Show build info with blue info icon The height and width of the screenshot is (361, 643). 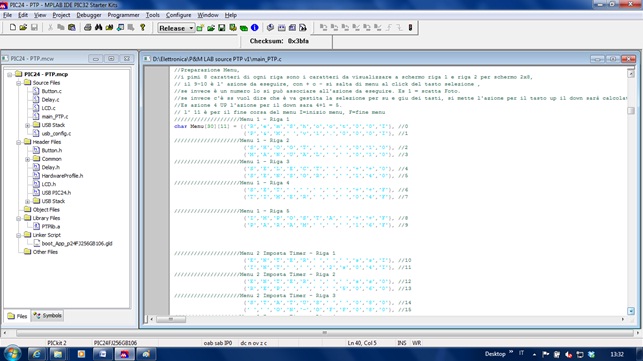tap(255, 27)
